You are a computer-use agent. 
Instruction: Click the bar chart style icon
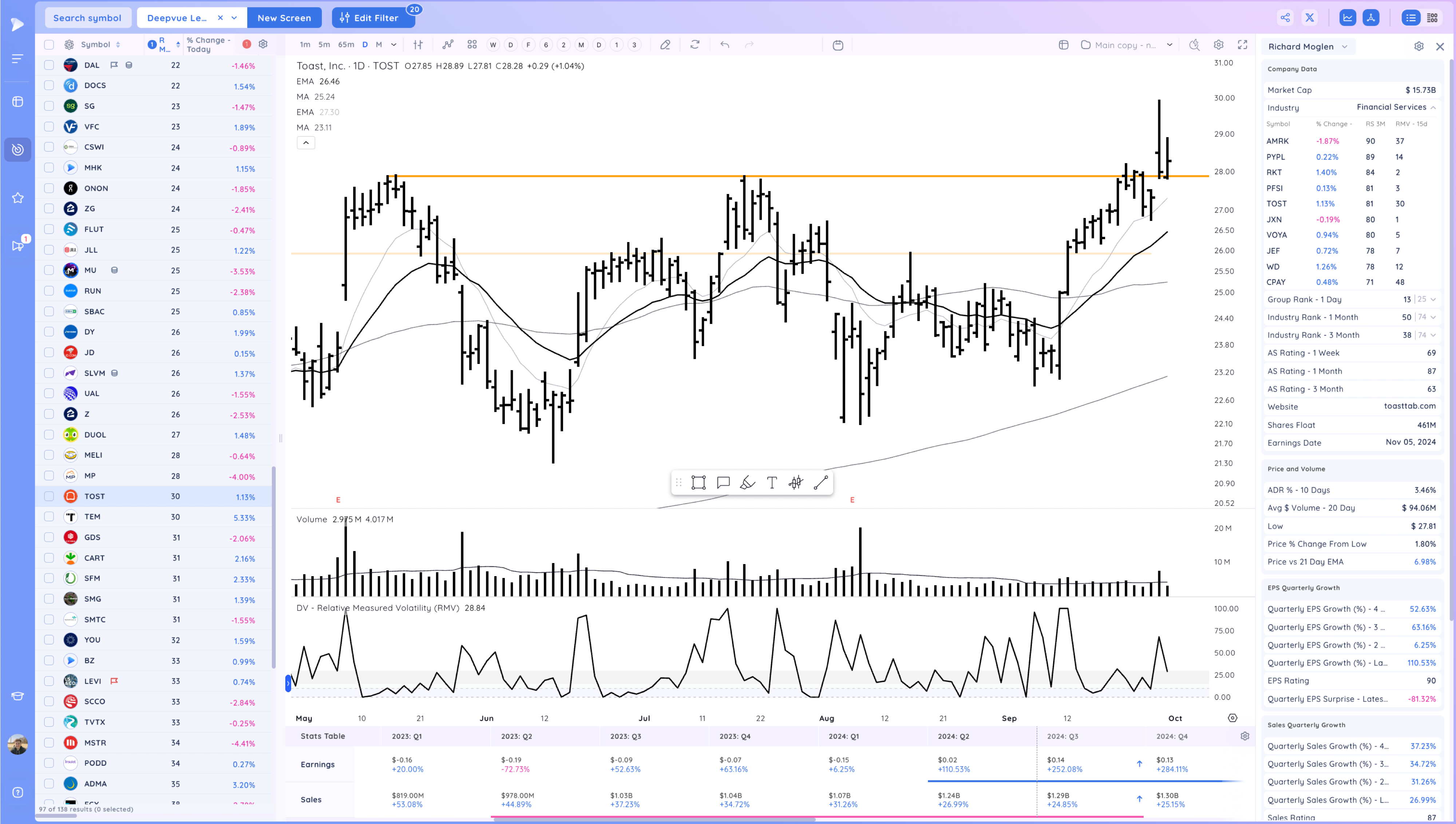[x=418, y=45]
